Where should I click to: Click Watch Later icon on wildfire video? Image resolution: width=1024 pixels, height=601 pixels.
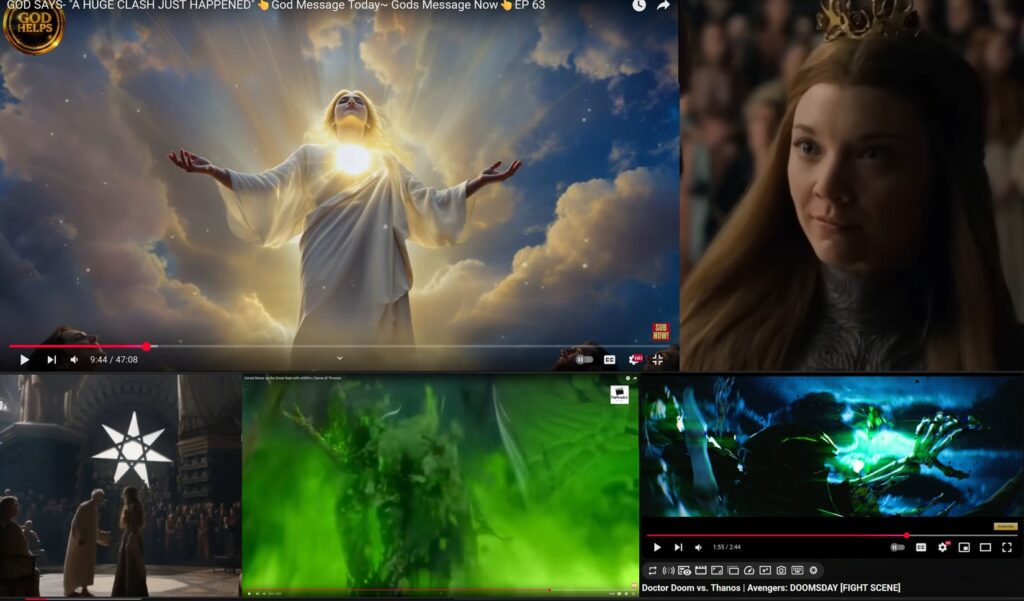pyautogui.click(x=628, y=378)
